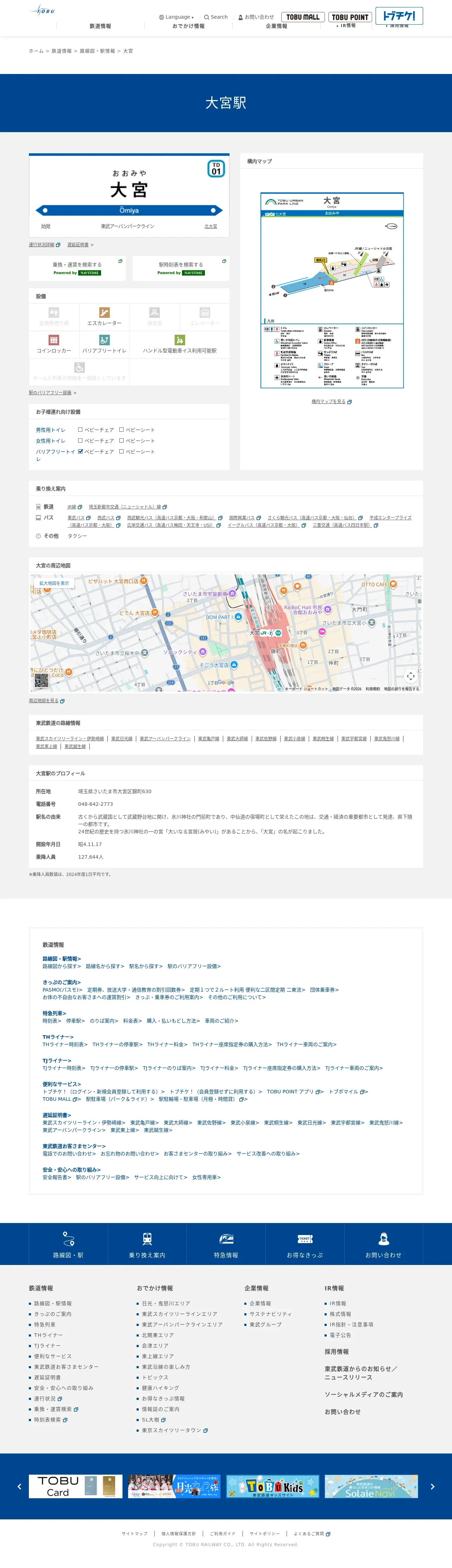Expand the 鉄道情報 navigation menu
The width and height of the screenshot is (452, 1568).
(100, 26)
